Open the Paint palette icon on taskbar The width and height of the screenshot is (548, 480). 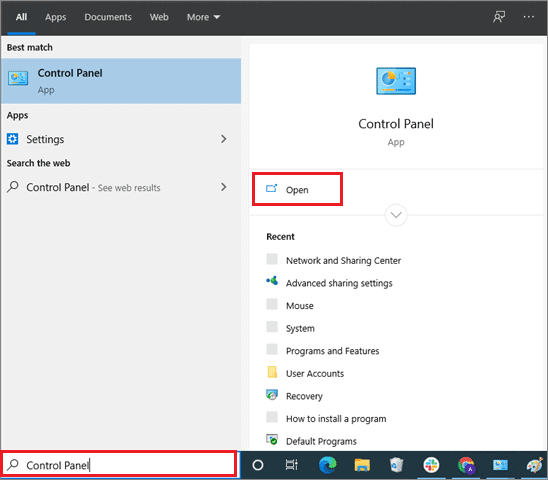click(535, 465)
